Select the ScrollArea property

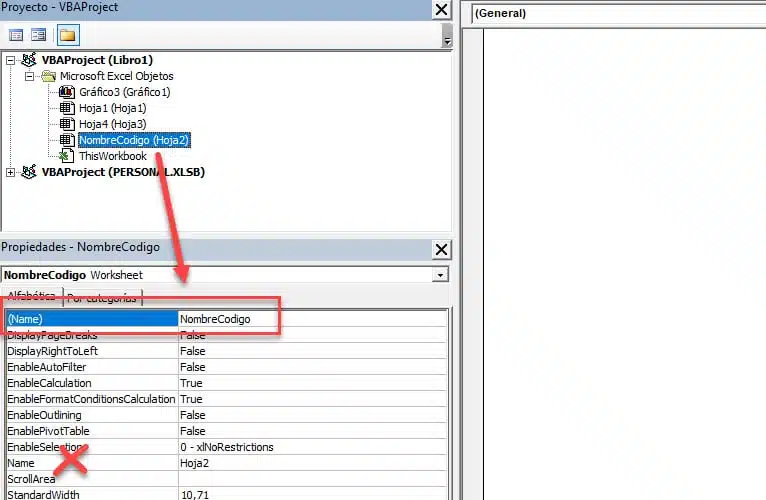(x=92, y=479)
